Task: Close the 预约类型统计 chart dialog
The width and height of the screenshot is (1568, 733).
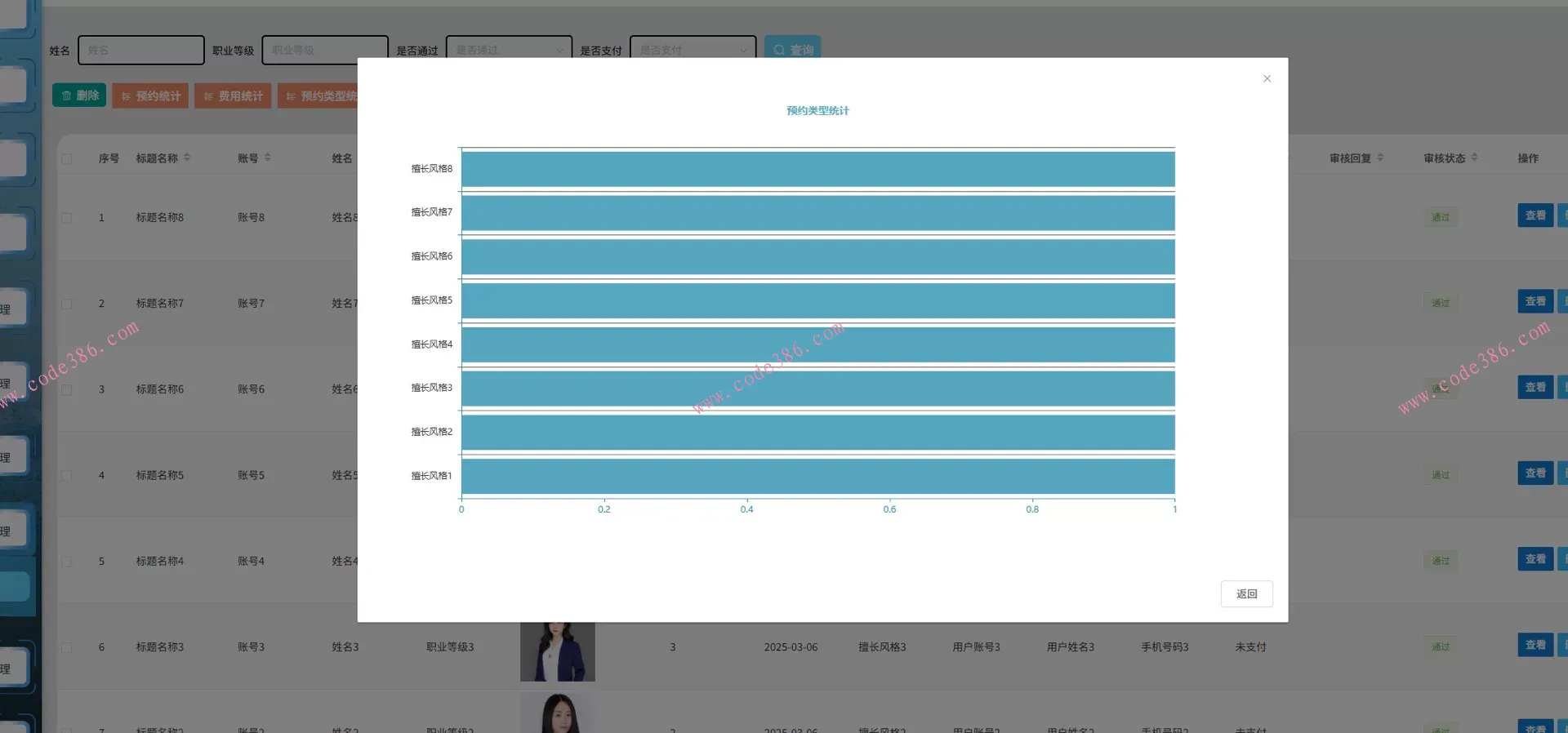Action: coord(1267,78)
